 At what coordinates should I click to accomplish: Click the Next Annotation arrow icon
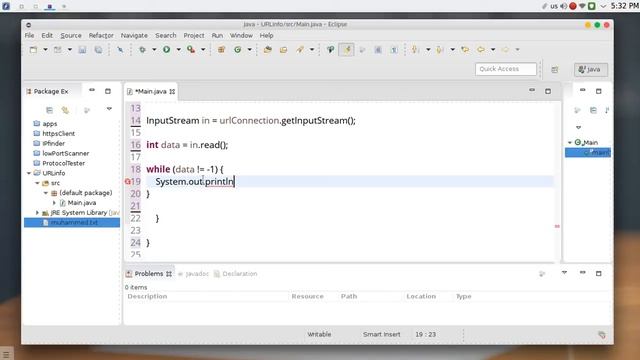416,50
